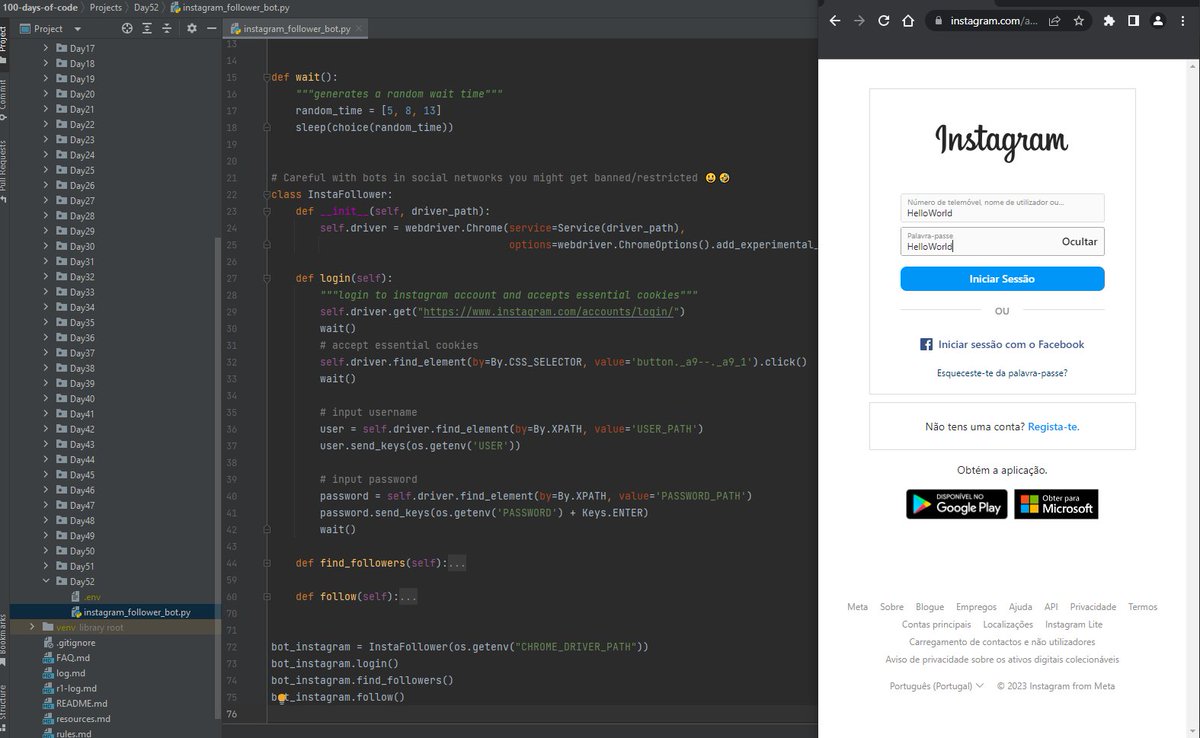The image size is (1200, 738).
Task: Select .env file in Day52
Action: pyautogui.click(x=85, y=596)
